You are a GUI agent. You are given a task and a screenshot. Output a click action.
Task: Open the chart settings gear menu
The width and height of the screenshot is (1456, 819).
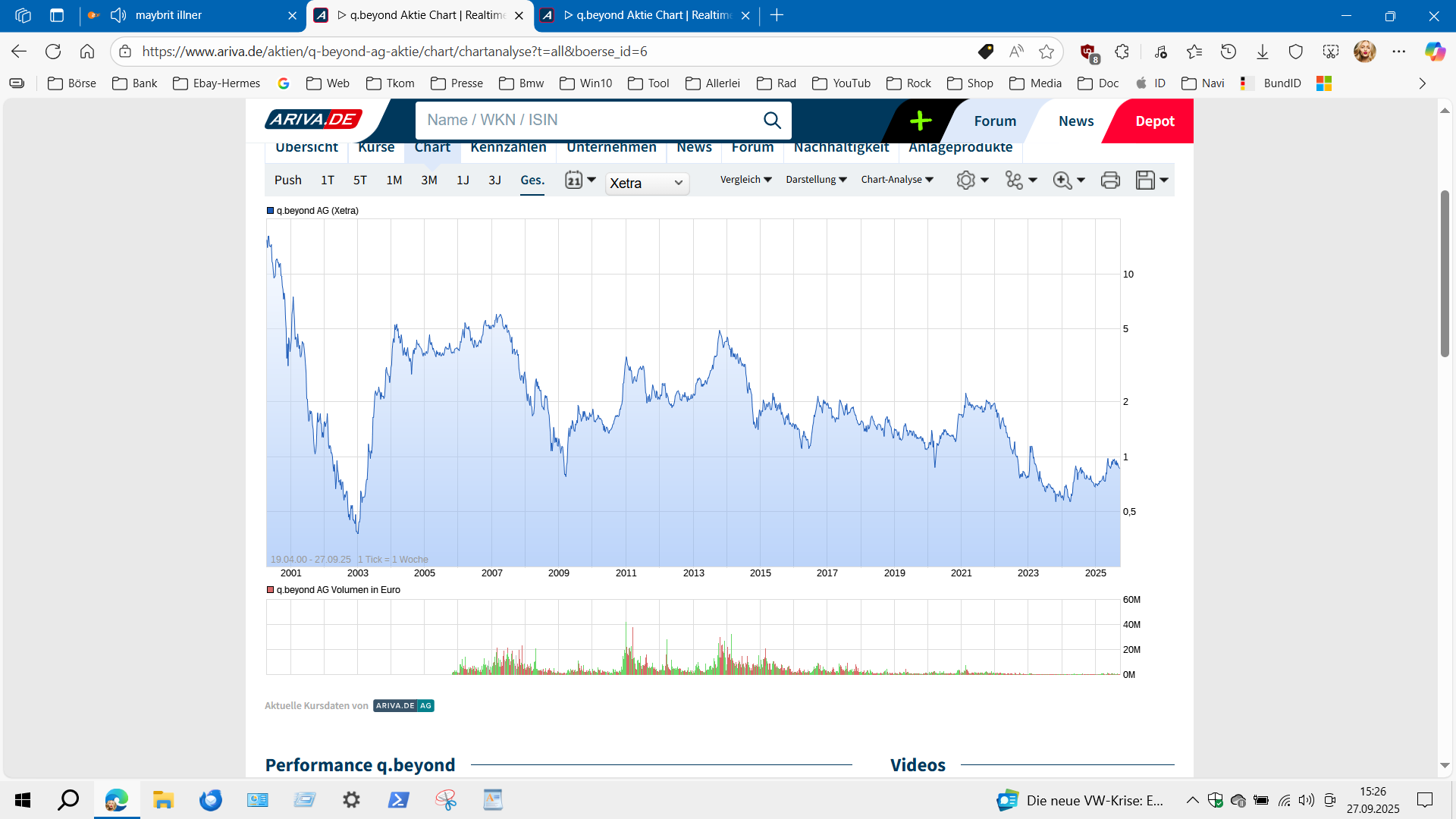pos(965,180)
